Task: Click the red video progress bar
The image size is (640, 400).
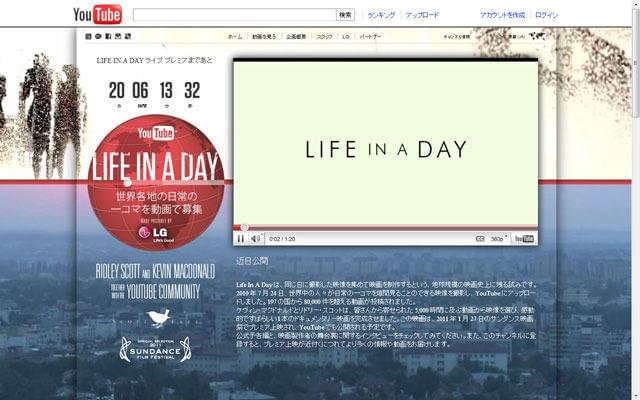Action: (385, 227)
